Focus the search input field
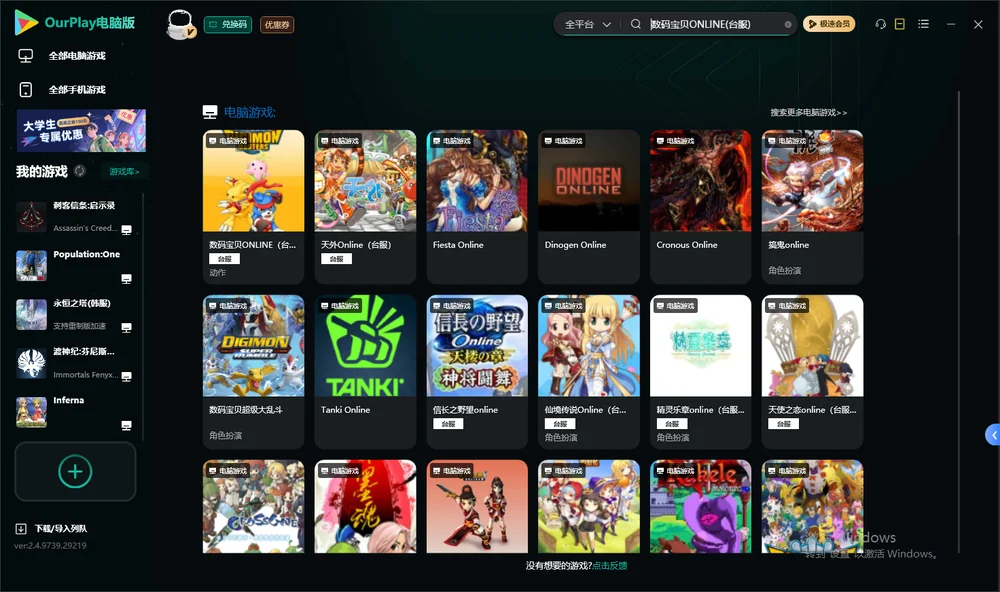1000x592 pixels. click(x=714, y=24)
